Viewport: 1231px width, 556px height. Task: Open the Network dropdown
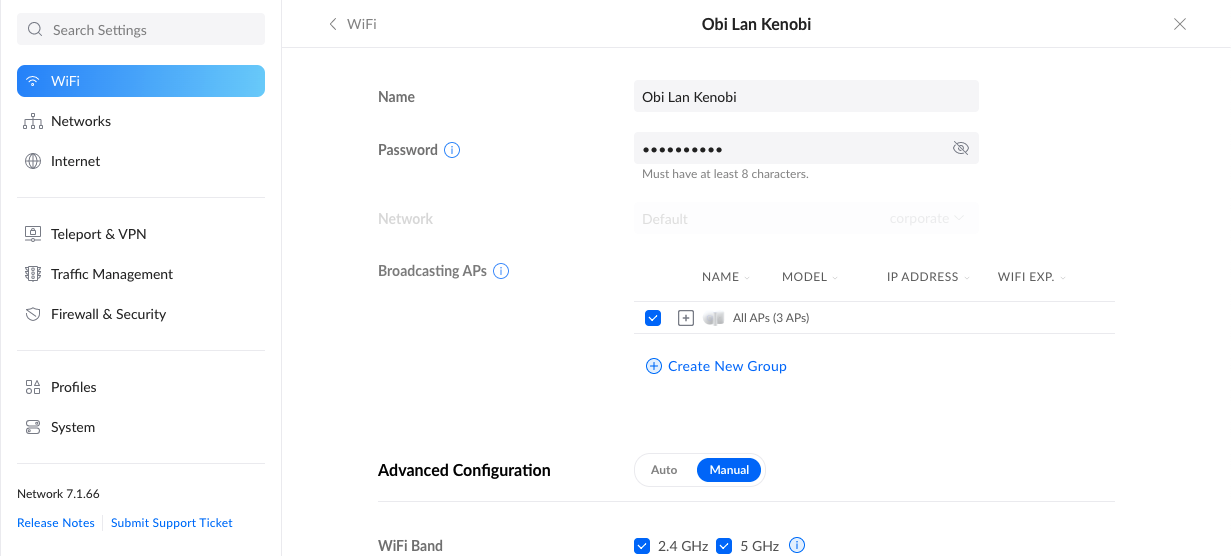coord(806,218)
